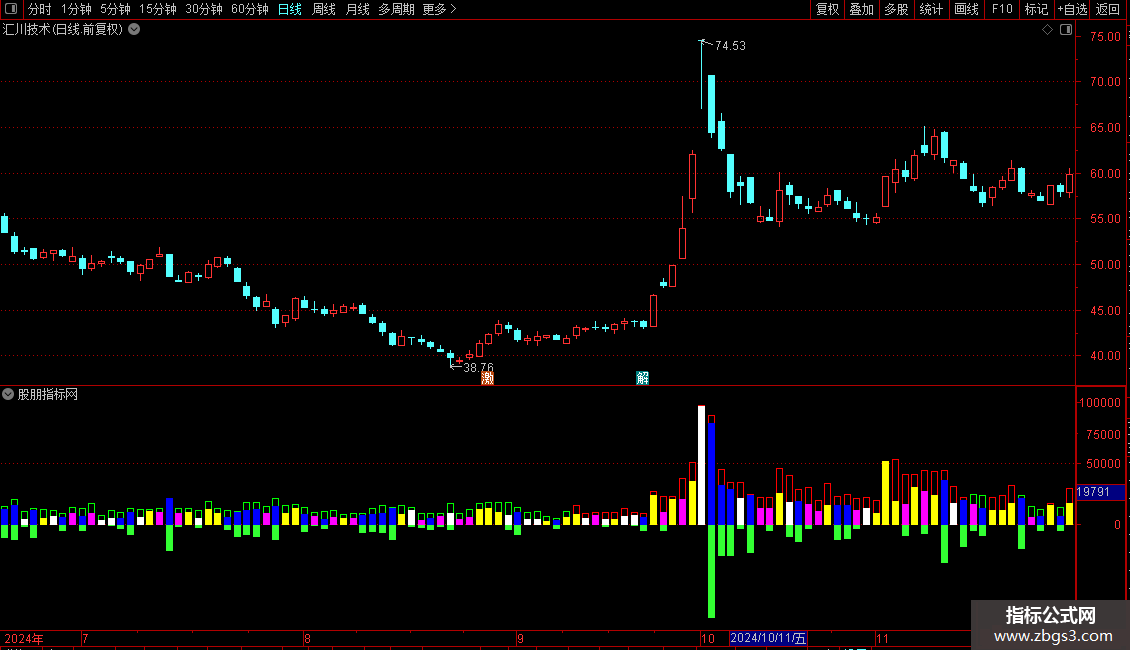Expand the 股朋指标网 indicator menu
The width and height of the screenshot is (1130, 650).
(x=8, y=394)
